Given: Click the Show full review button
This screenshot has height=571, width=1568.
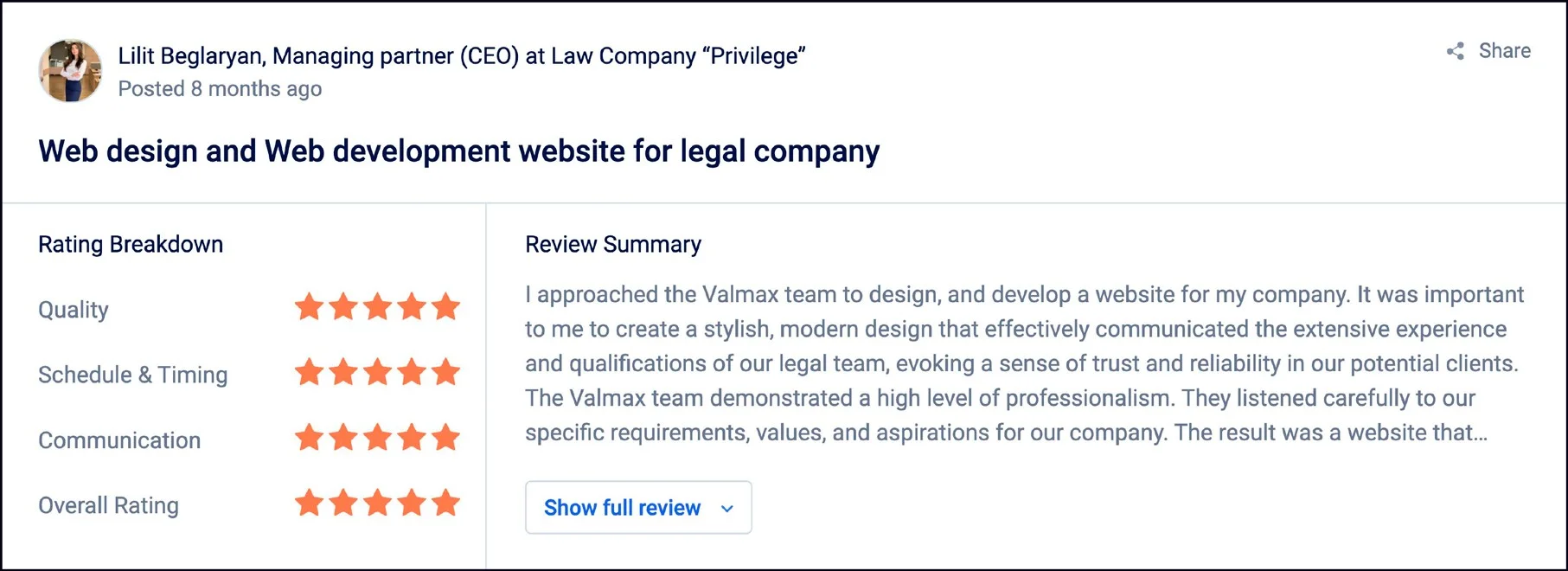Looking at the screenshot, I should point(638,508).
